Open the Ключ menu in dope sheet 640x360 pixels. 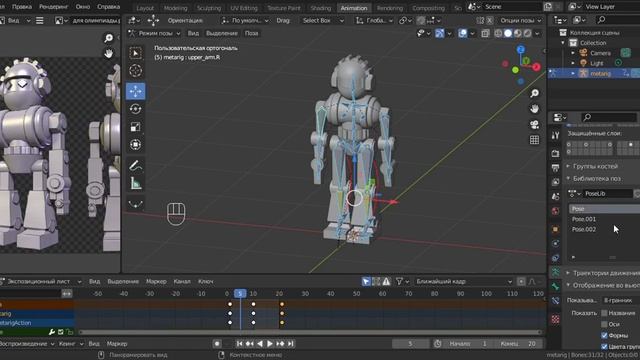pos(205,281)
